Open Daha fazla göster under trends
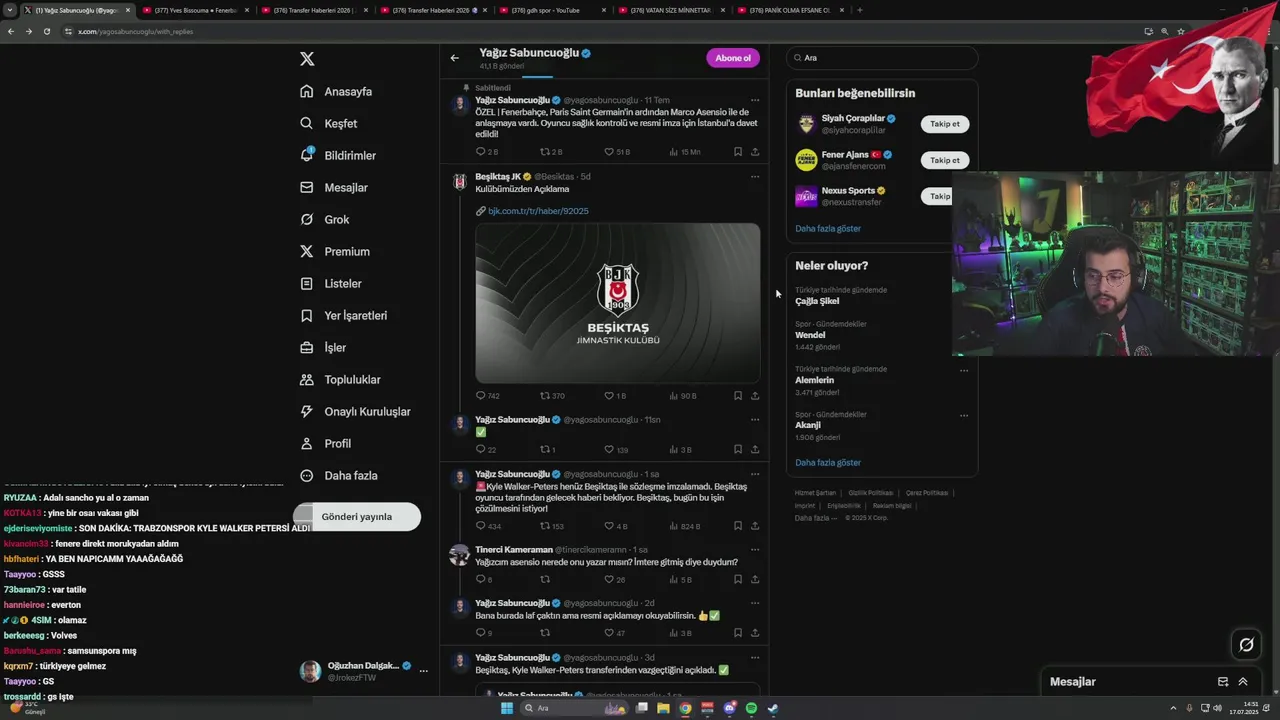The height and width of the screenshot is (720, 1280). coord(828,462)
